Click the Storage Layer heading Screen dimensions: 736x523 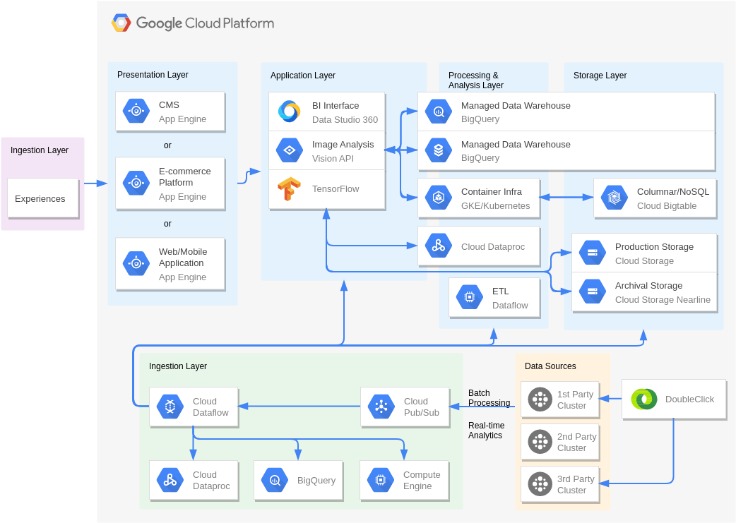click(600, 75)
